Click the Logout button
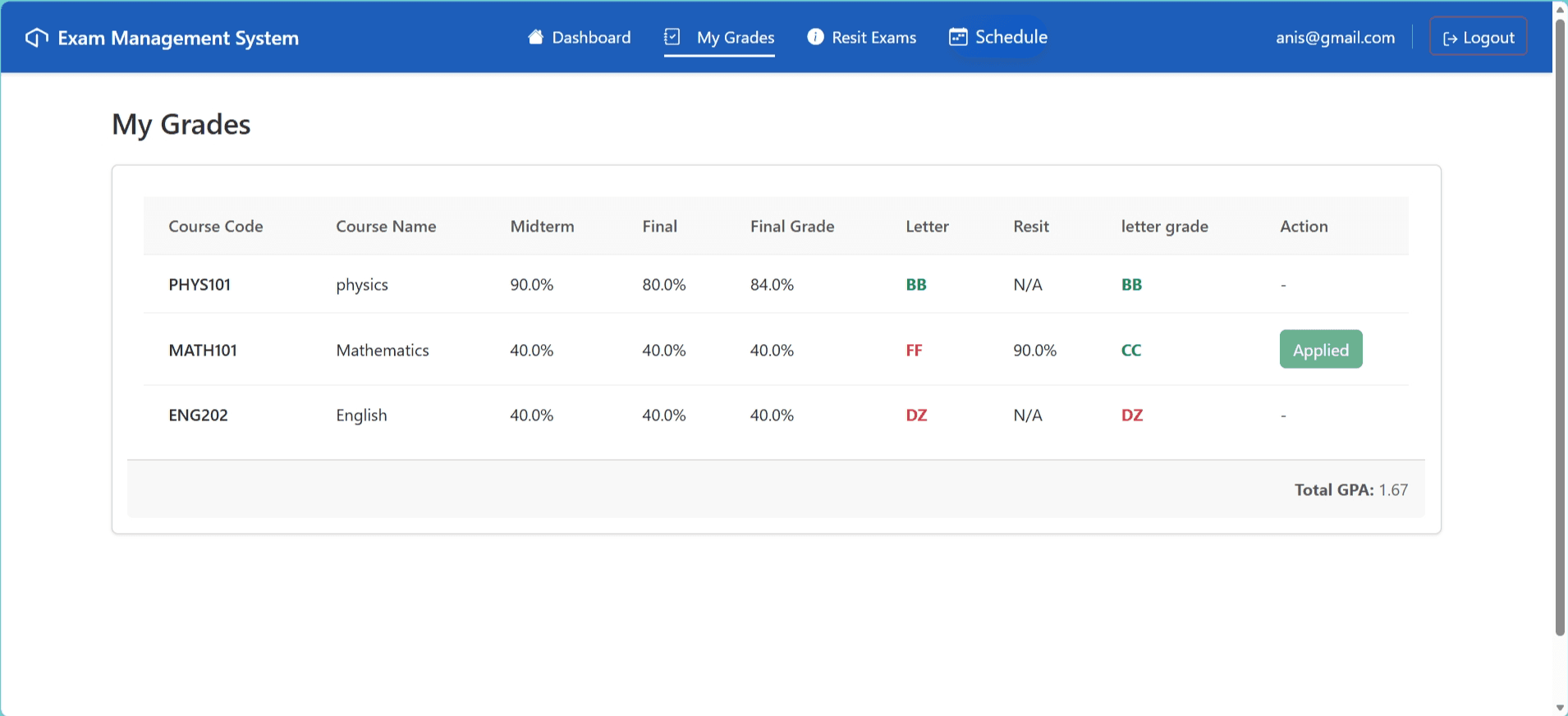Viewport: 1568px width, 716px height. 1479,37
